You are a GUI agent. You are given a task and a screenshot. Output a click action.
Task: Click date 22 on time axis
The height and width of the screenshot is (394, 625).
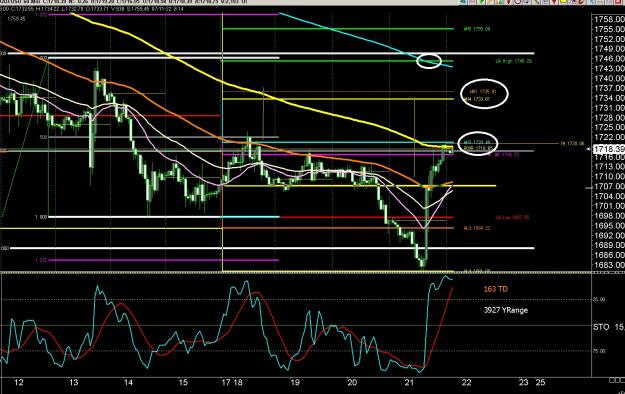(x=466, y=382)
